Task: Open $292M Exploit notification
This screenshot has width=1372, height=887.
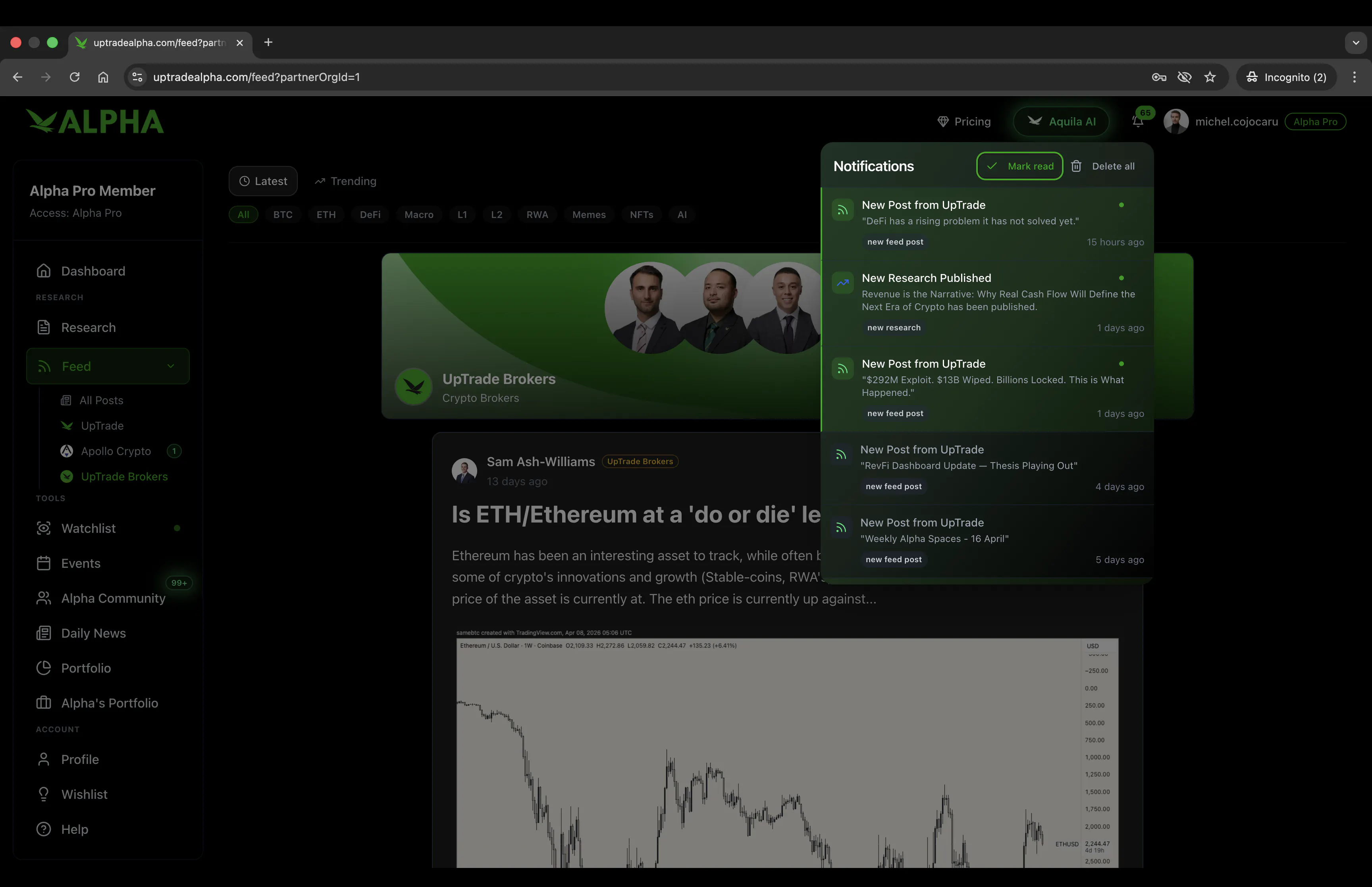Action: click(x=987, y=389)
